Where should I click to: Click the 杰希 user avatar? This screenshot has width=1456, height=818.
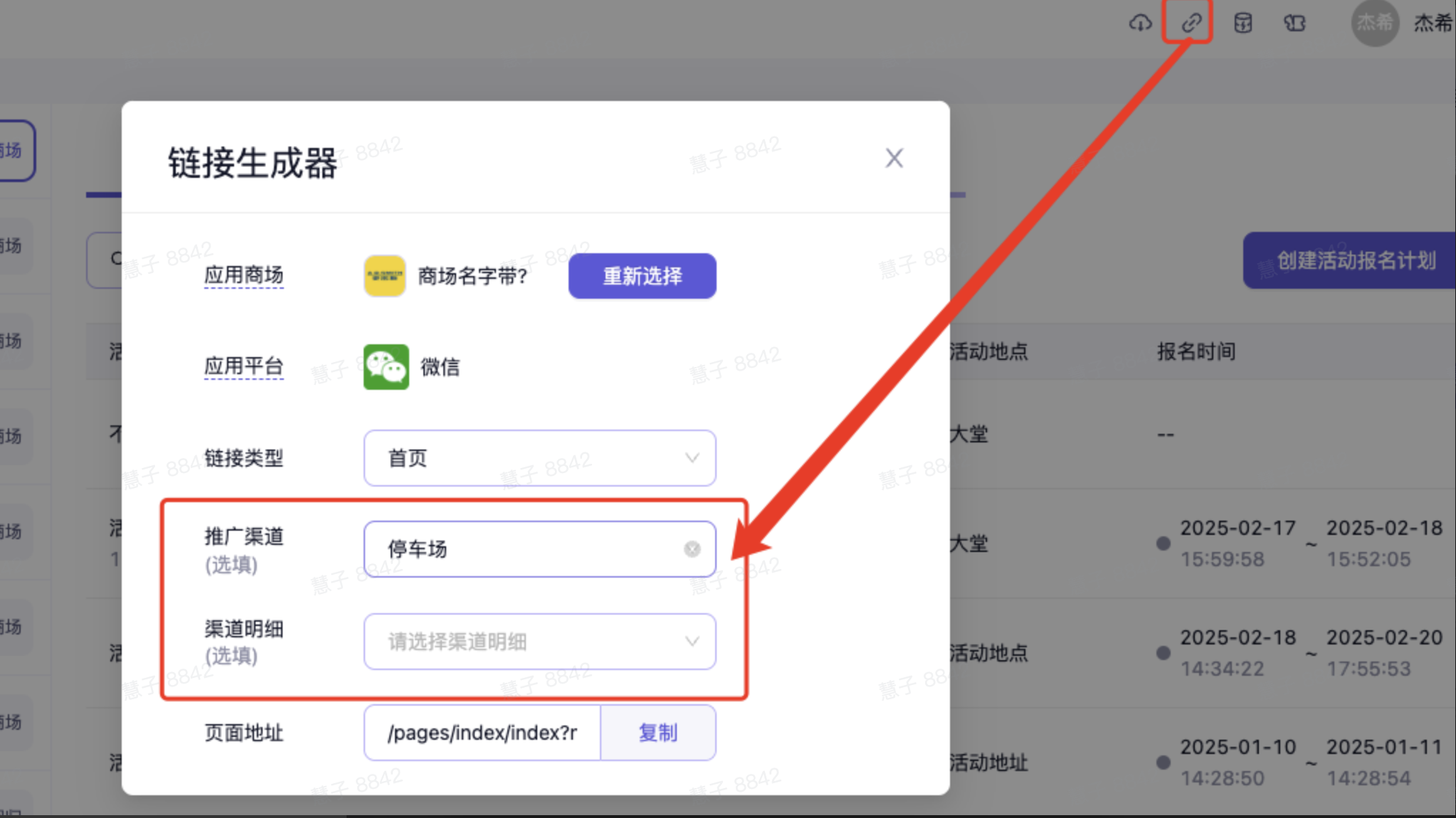pyautogui.click(x=1374, y=23)
